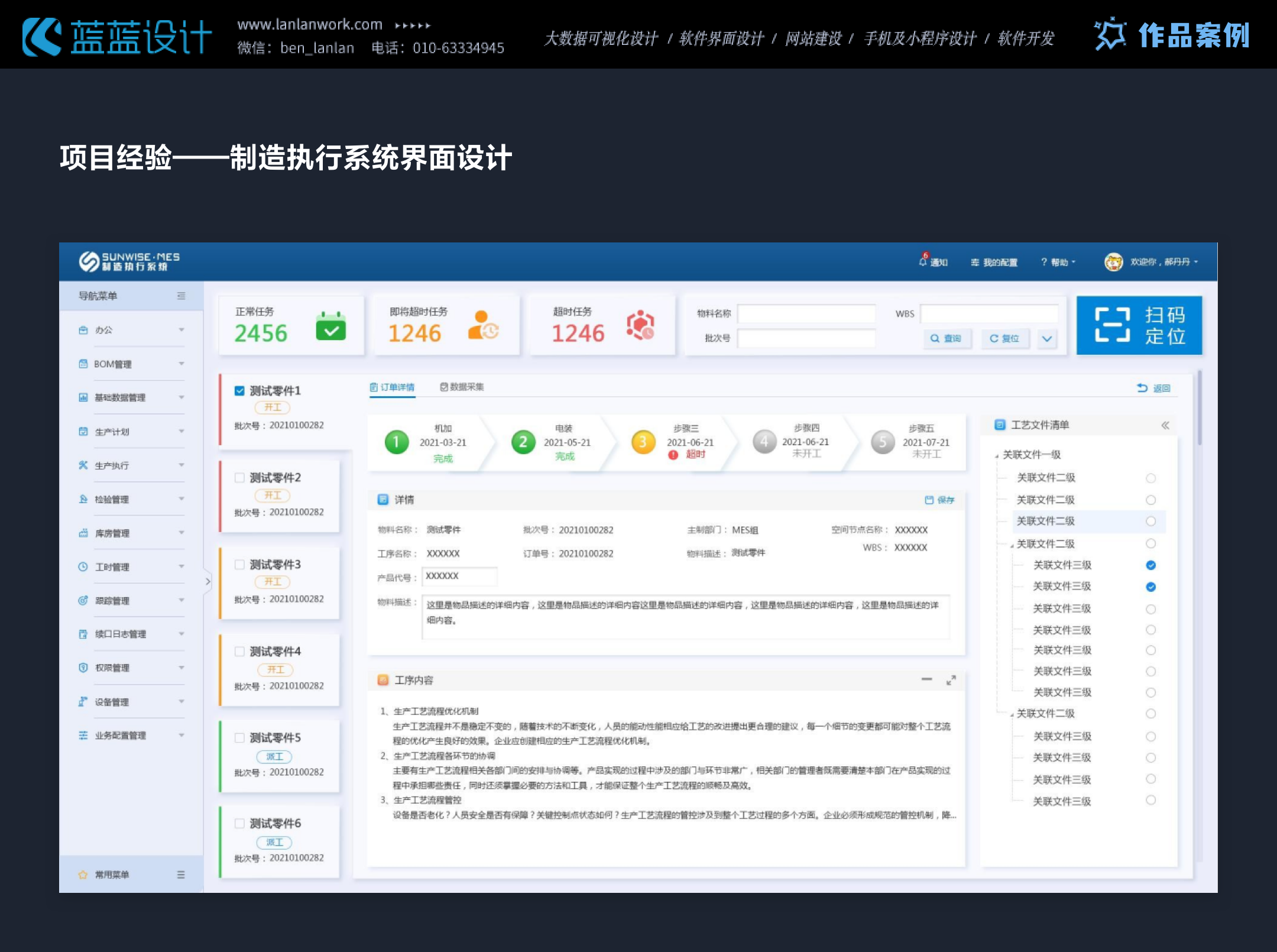Viewport: 1277px width, 952px height.
Task: Click the user avatar icon in header
Action: [1113, 261]
